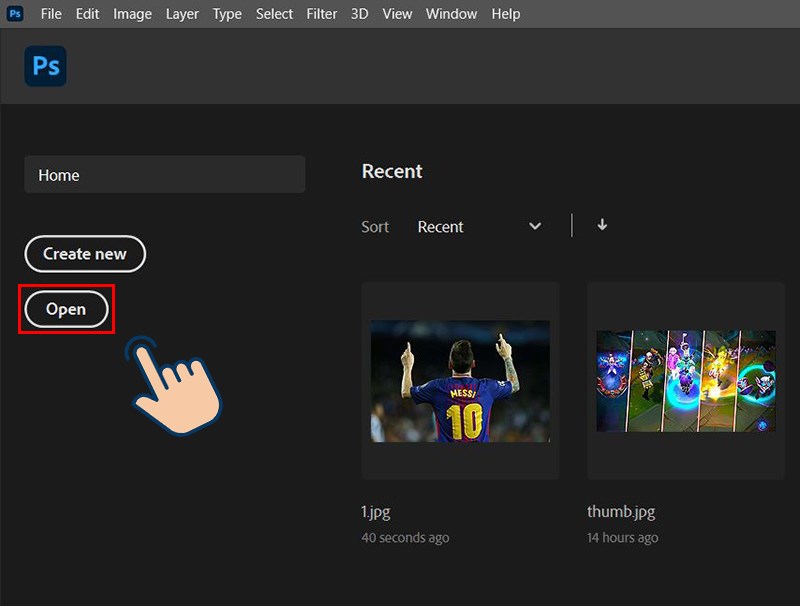Screen dimensions: 800x606
Task: Open the View menu
Action: pos(397,14)
